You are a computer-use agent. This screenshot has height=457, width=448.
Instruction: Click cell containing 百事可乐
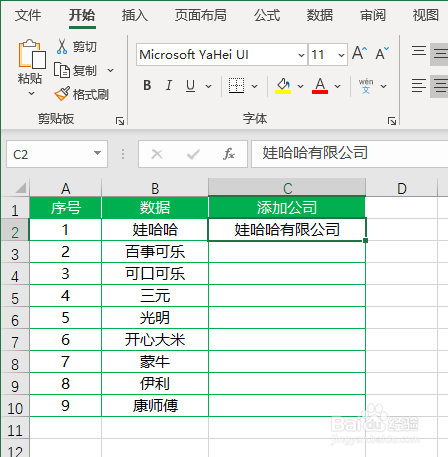[155, 252]
